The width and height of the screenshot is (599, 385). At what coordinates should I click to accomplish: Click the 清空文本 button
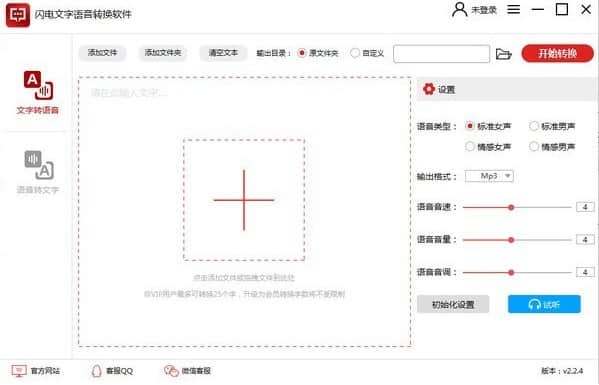coord(223,53)
